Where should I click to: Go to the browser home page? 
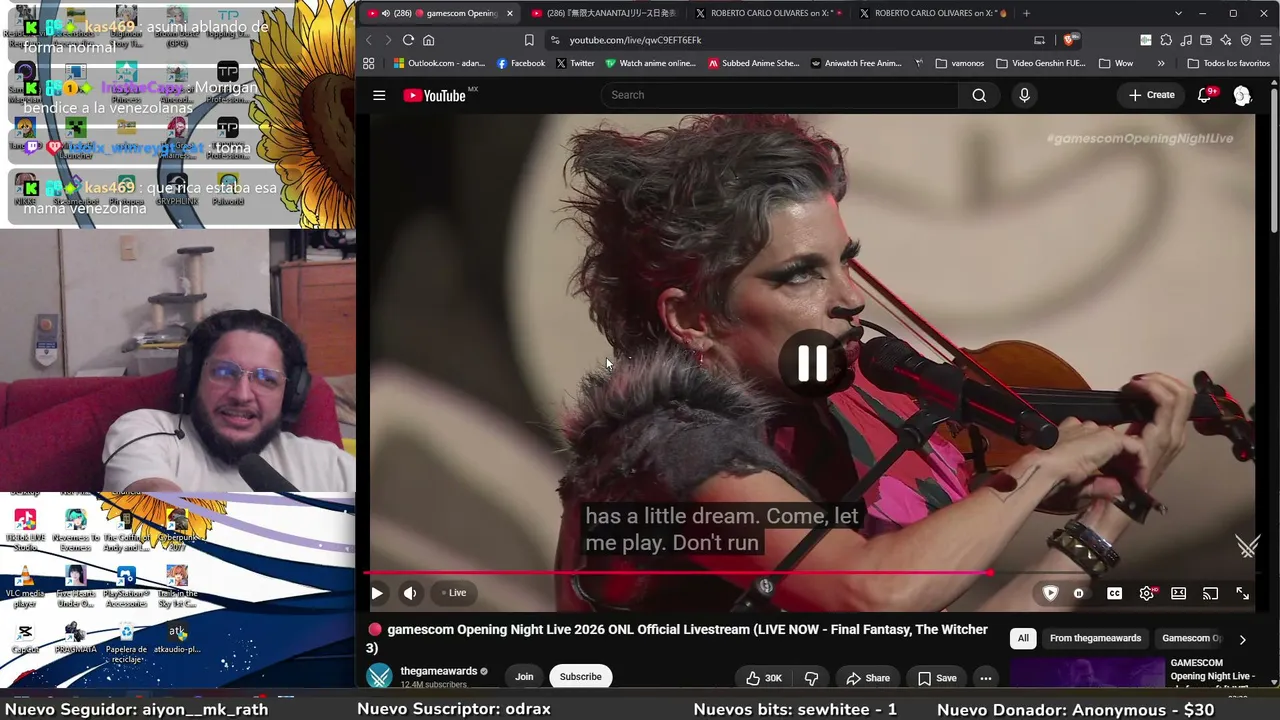(429, 40)
